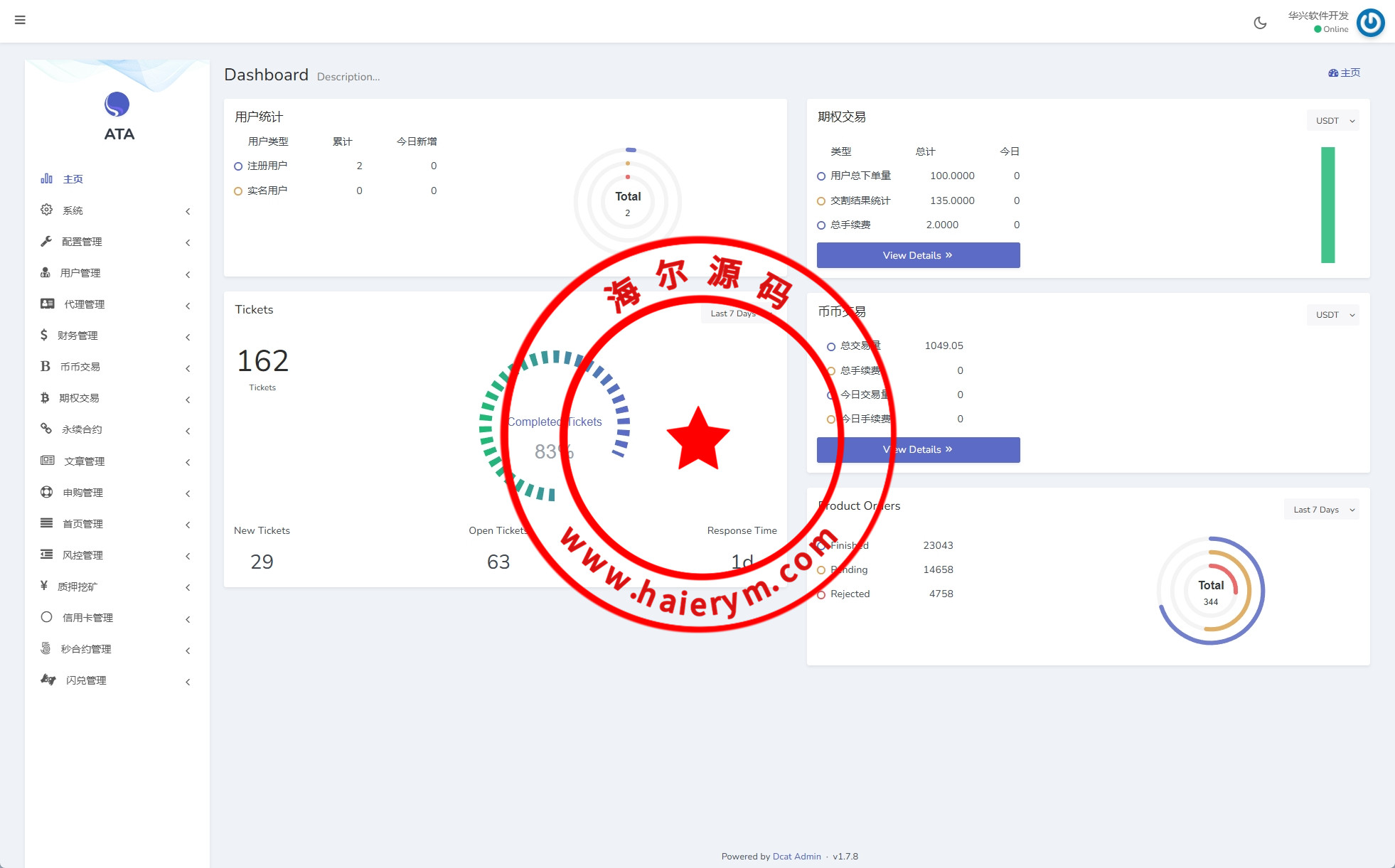This screenshot has height=868, width=1395.
Task: Open the Dcat Admin footer link
Action: 796,857
